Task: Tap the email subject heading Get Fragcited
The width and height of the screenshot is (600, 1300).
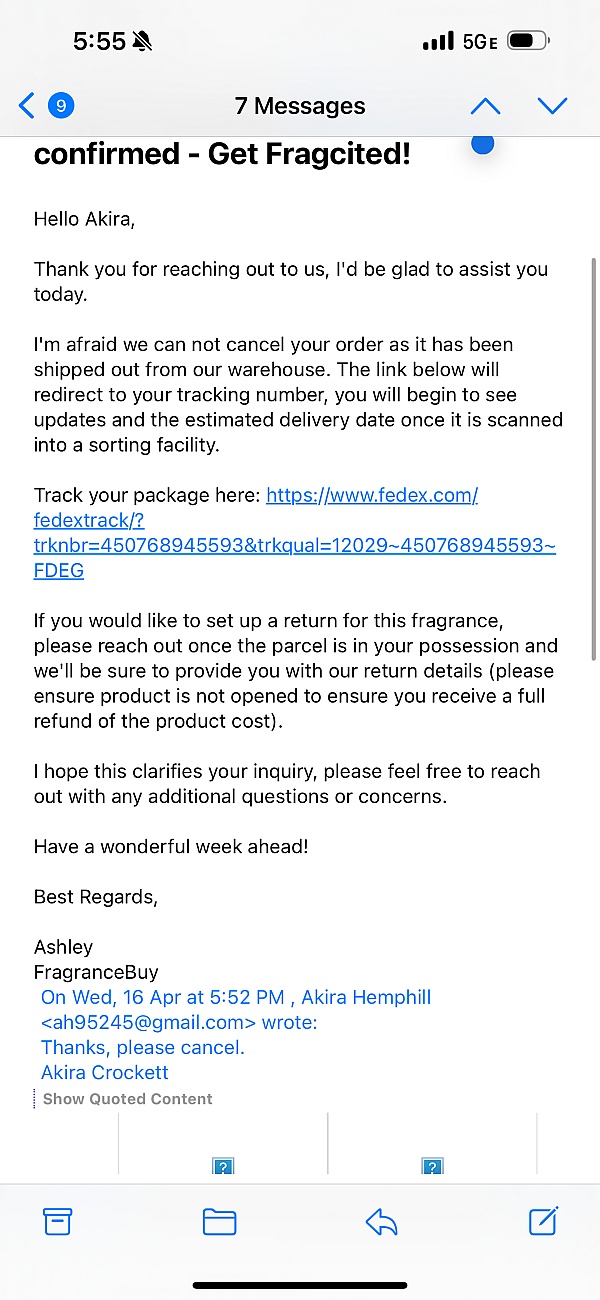Action: [x=222, y=155]
